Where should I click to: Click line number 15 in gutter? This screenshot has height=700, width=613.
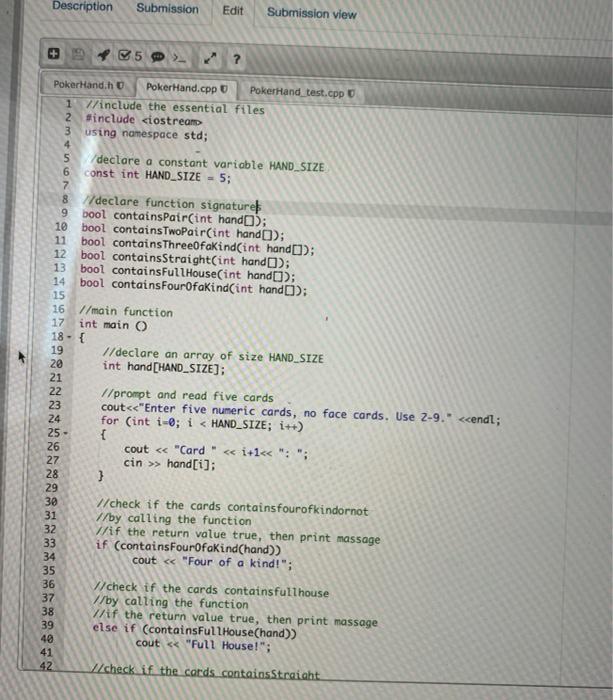click(x=58, y=295)
